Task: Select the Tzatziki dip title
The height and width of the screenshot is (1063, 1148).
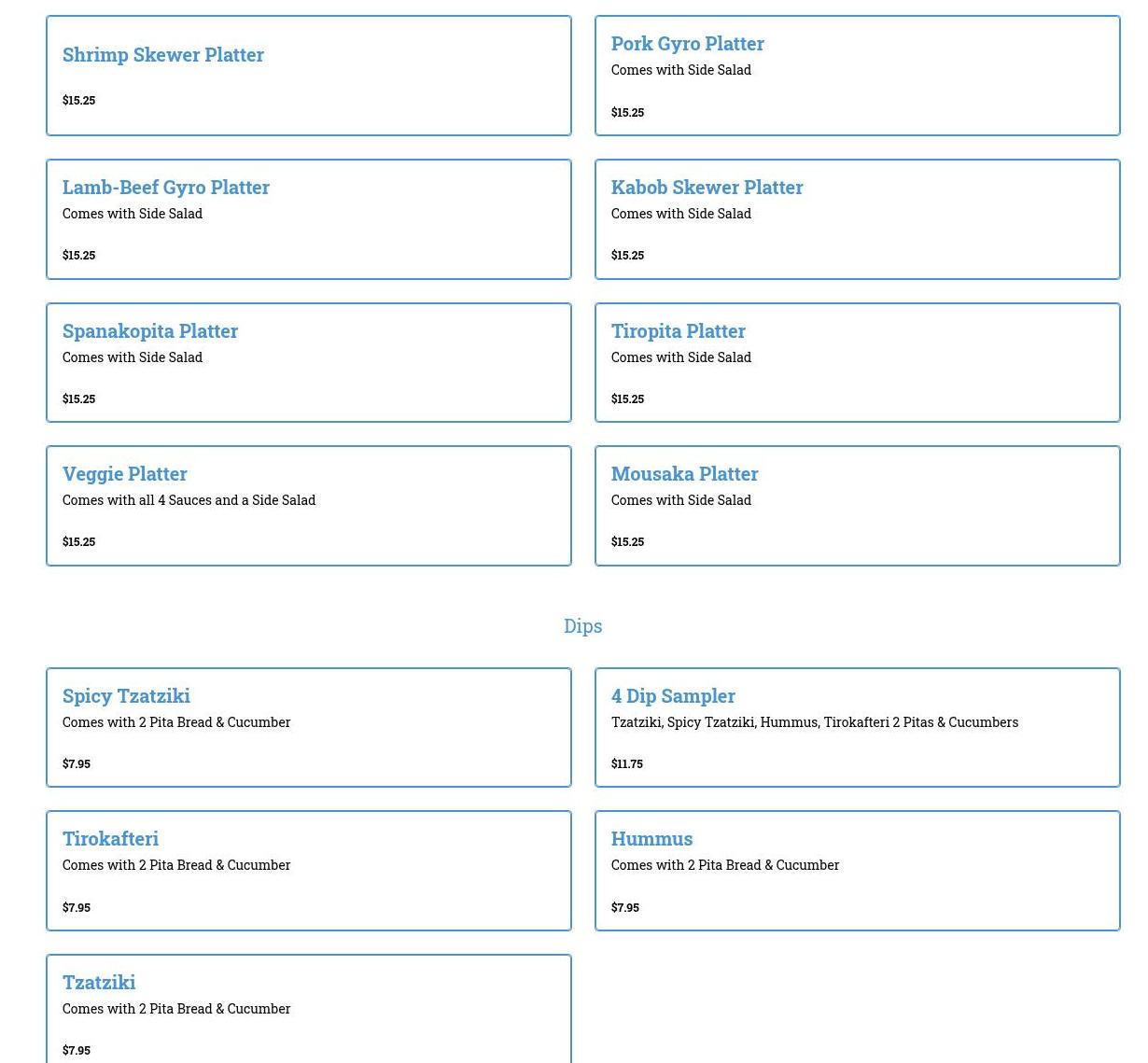Action: (x=99, y=983)
